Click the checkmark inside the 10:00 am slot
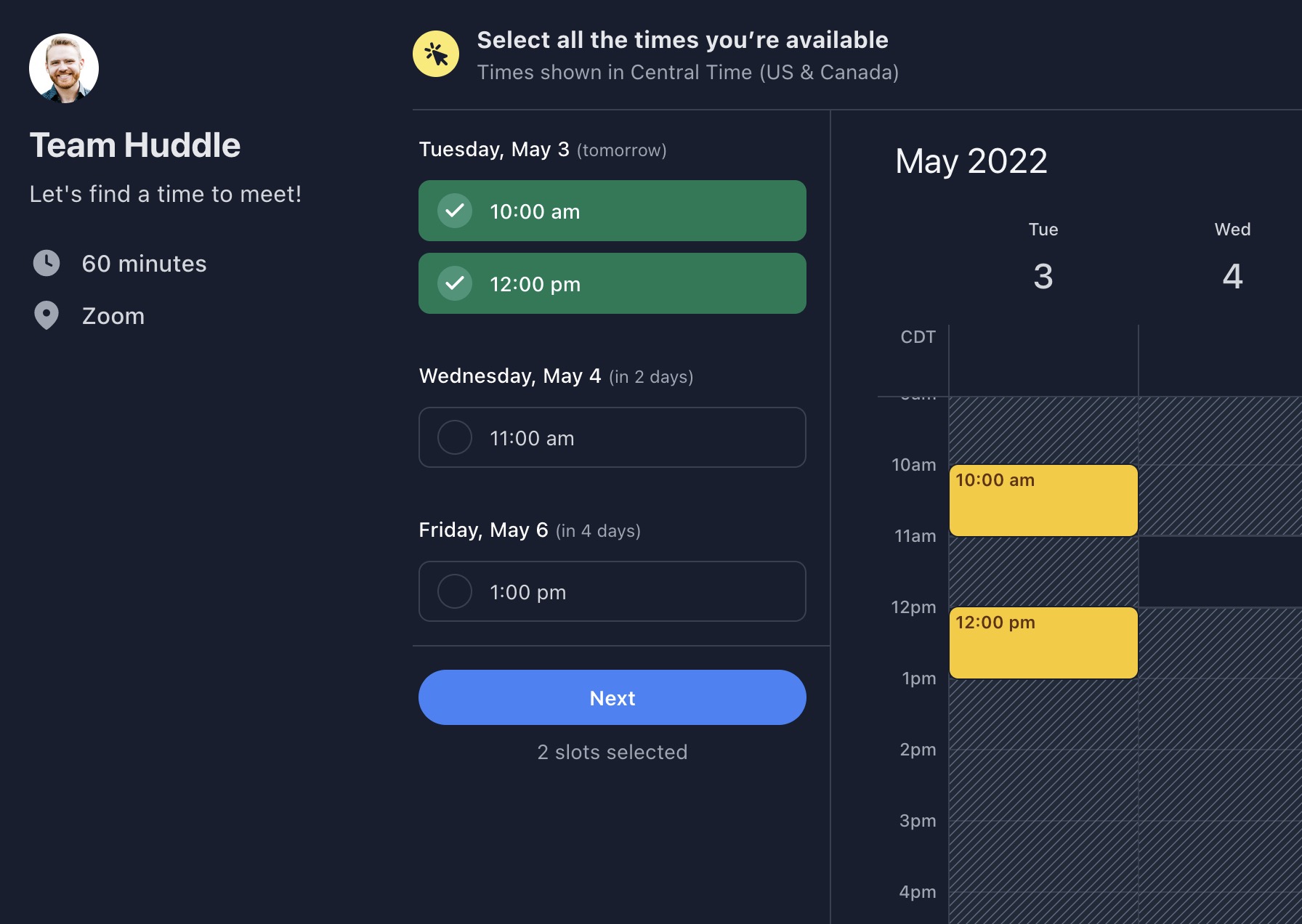The width and height of the screenshot is (1302, 924). click(x=454, y=211)
